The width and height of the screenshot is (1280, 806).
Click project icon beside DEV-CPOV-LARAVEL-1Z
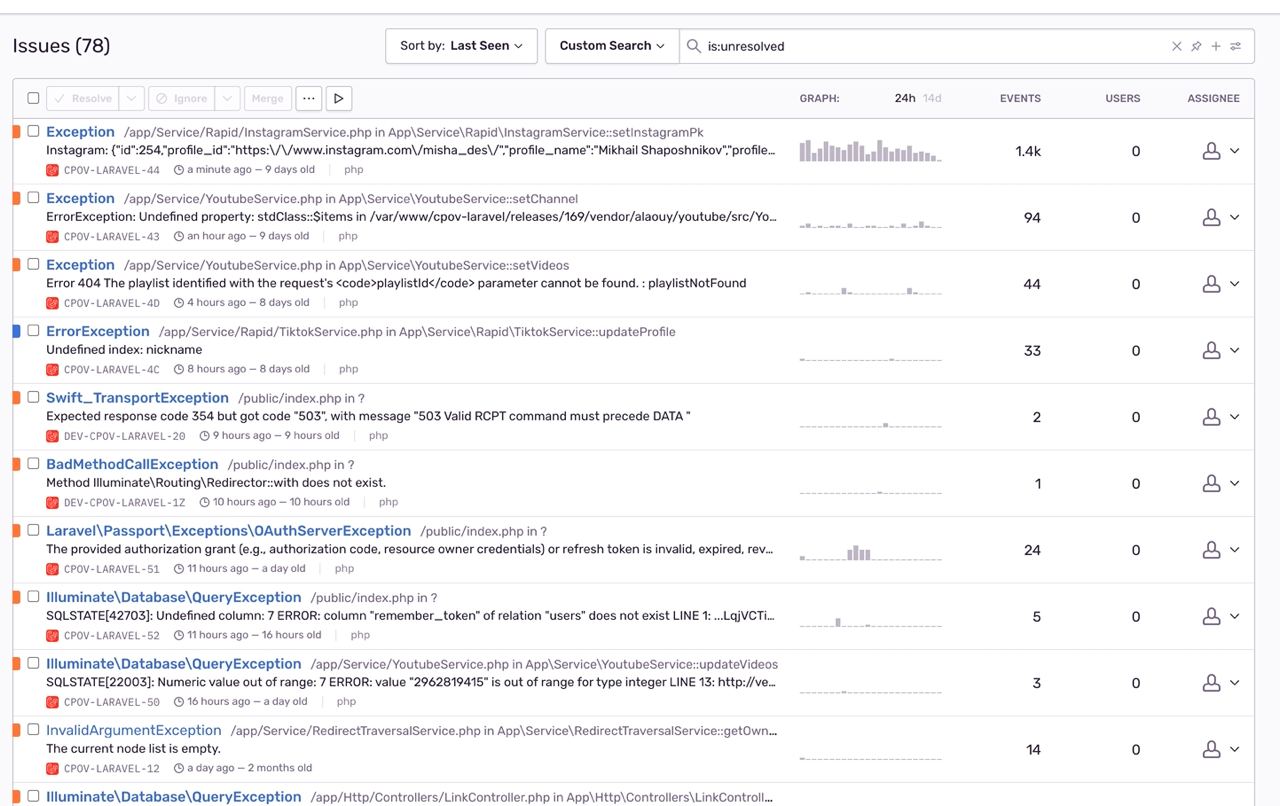[53, 502]
